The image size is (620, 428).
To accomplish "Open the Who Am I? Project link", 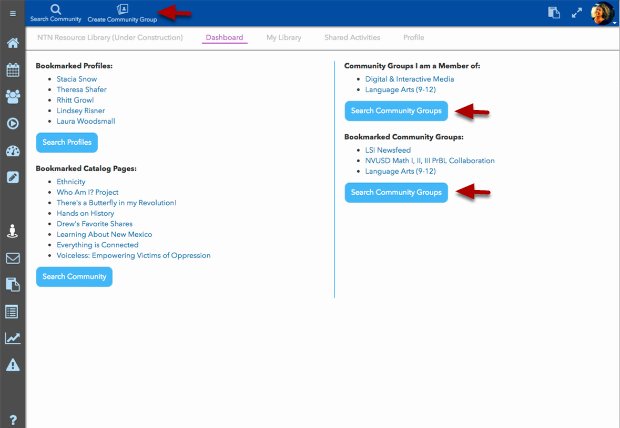I will pyautogui.click(x=87, y=192).
